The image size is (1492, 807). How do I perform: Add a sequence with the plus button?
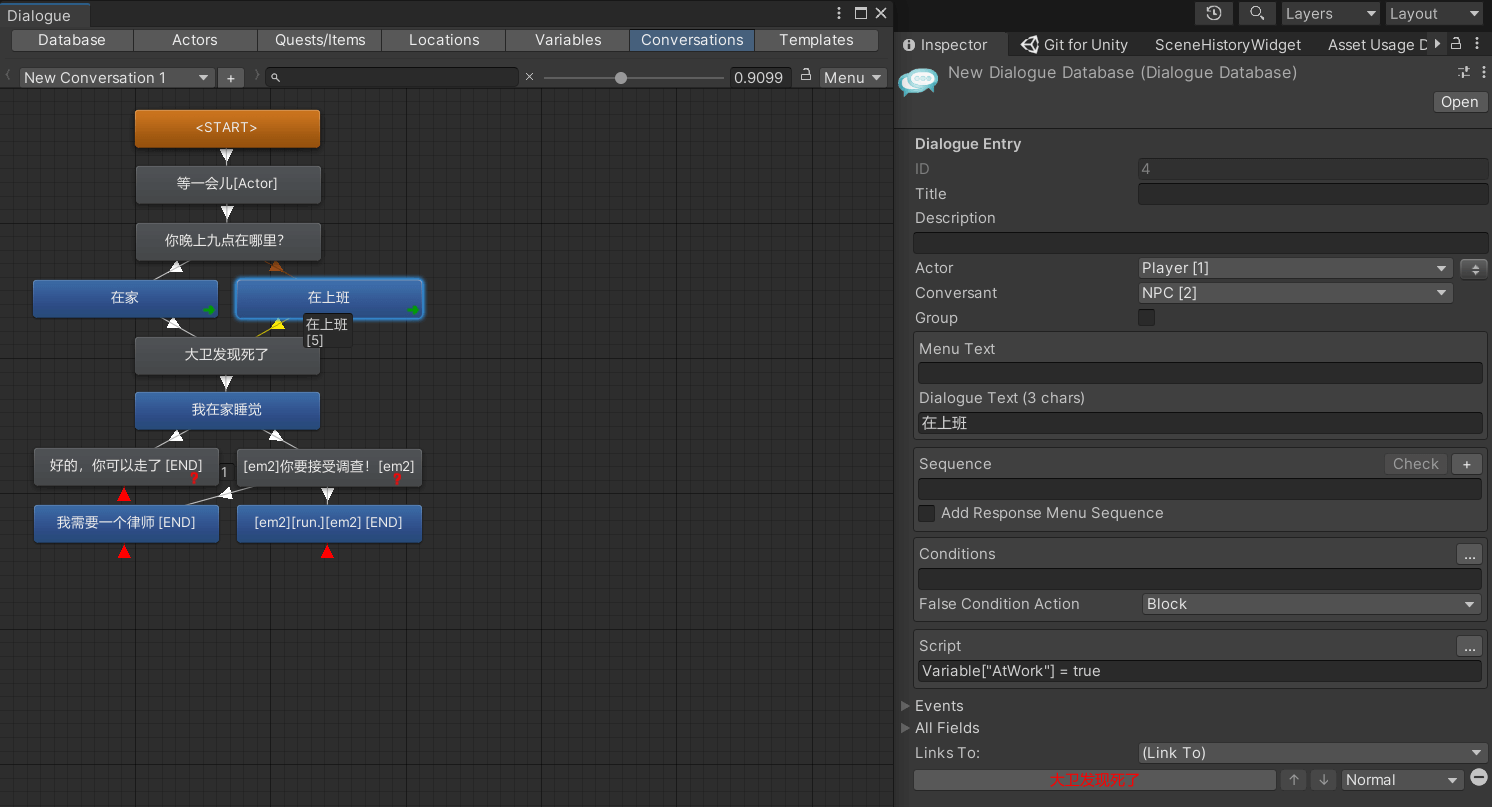[x=1467, y=464]
